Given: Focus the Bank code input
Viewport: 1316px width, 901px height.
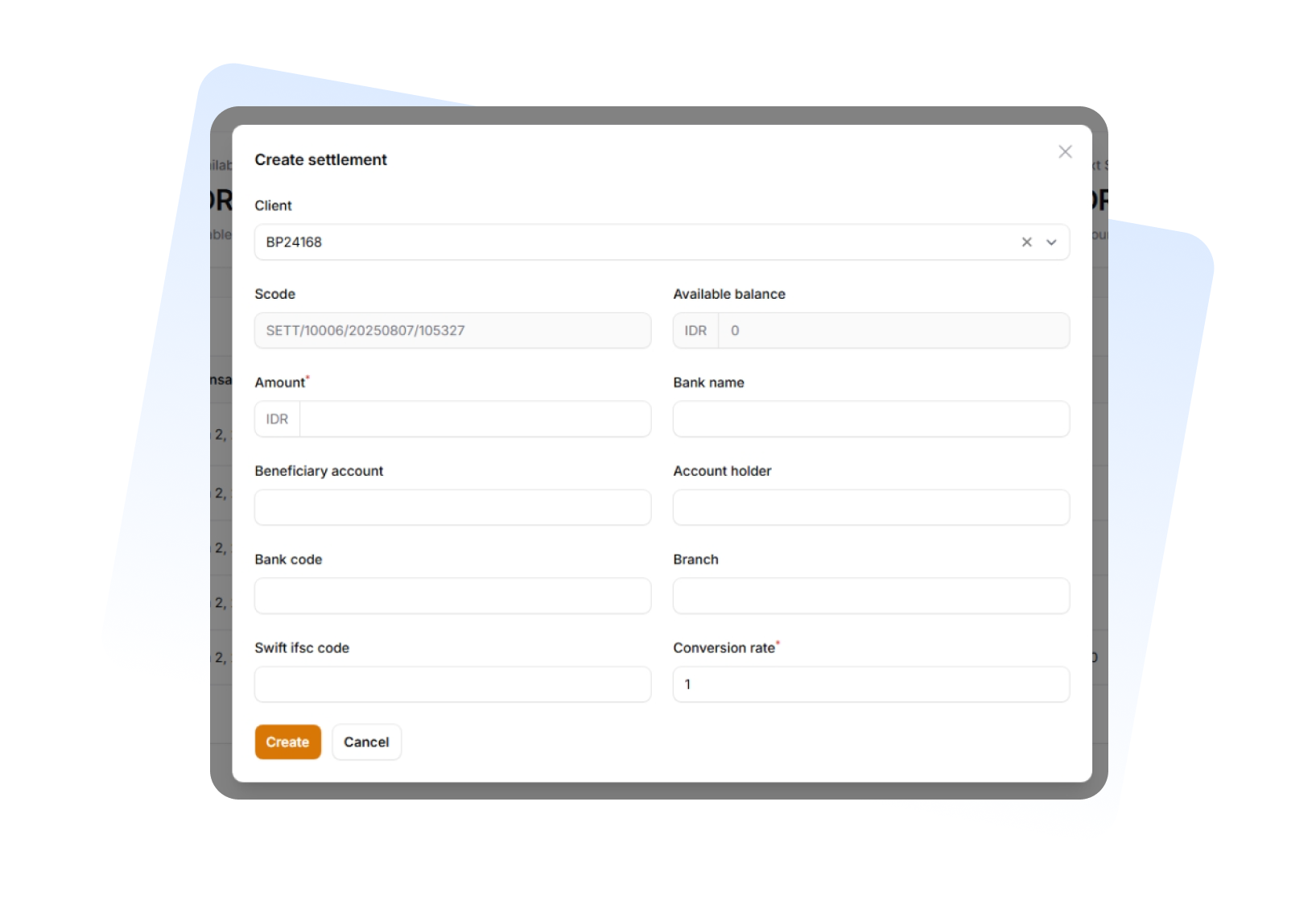Looking at the screenshot, I should (452, 597).
